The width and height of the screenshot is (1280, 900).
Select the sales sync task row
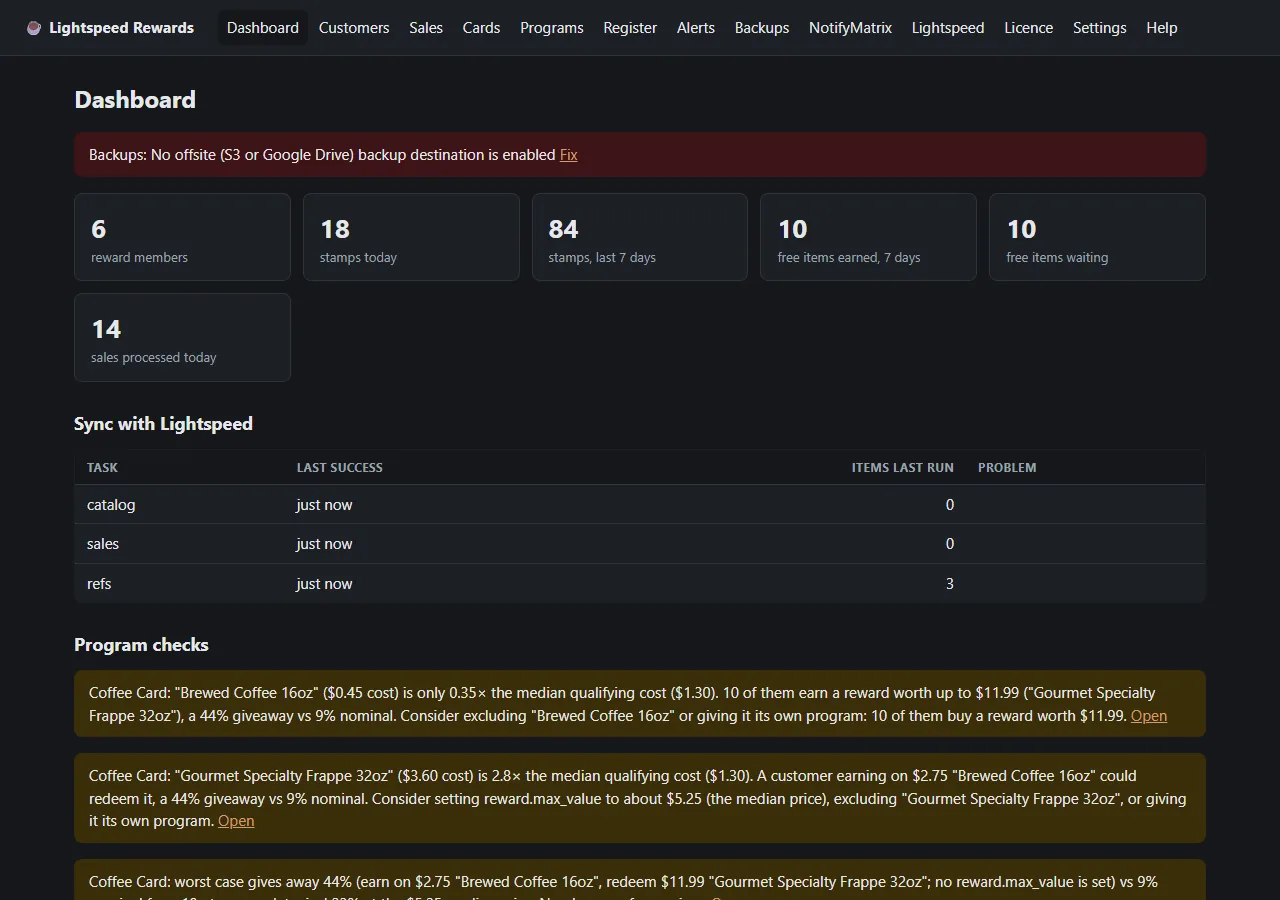pos(640,544)
